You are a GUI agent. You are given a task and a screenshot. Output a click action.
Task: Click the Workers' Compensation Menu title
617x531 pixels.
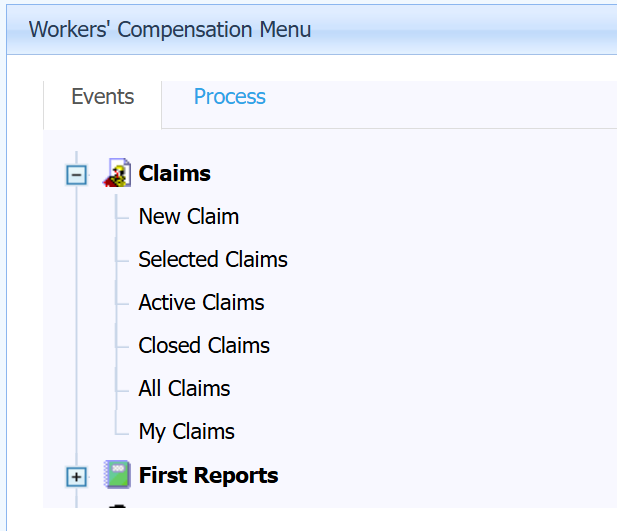(169, 29)
